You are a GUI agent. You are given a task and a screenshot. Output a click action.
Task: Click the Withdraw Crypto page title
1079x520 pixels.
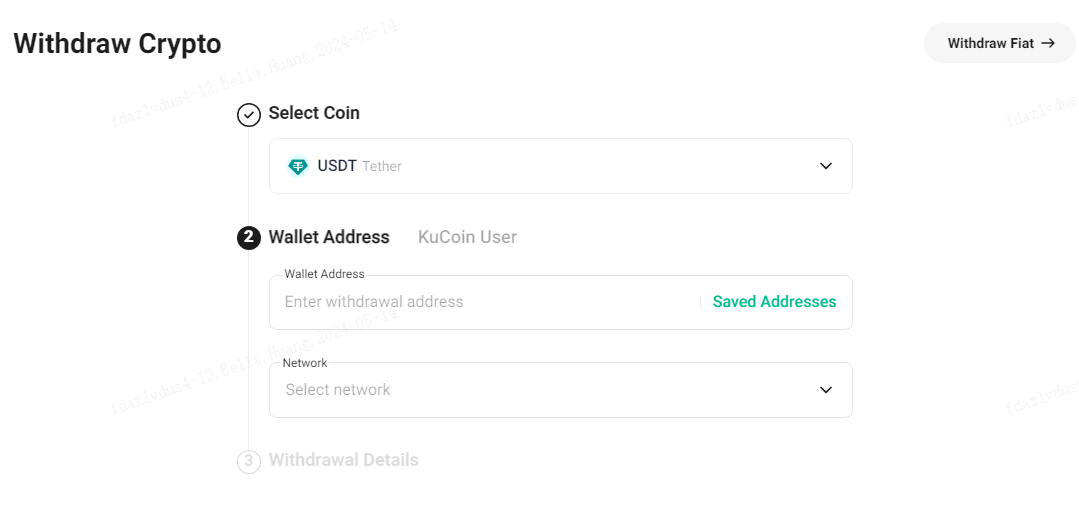click(117, 43)
